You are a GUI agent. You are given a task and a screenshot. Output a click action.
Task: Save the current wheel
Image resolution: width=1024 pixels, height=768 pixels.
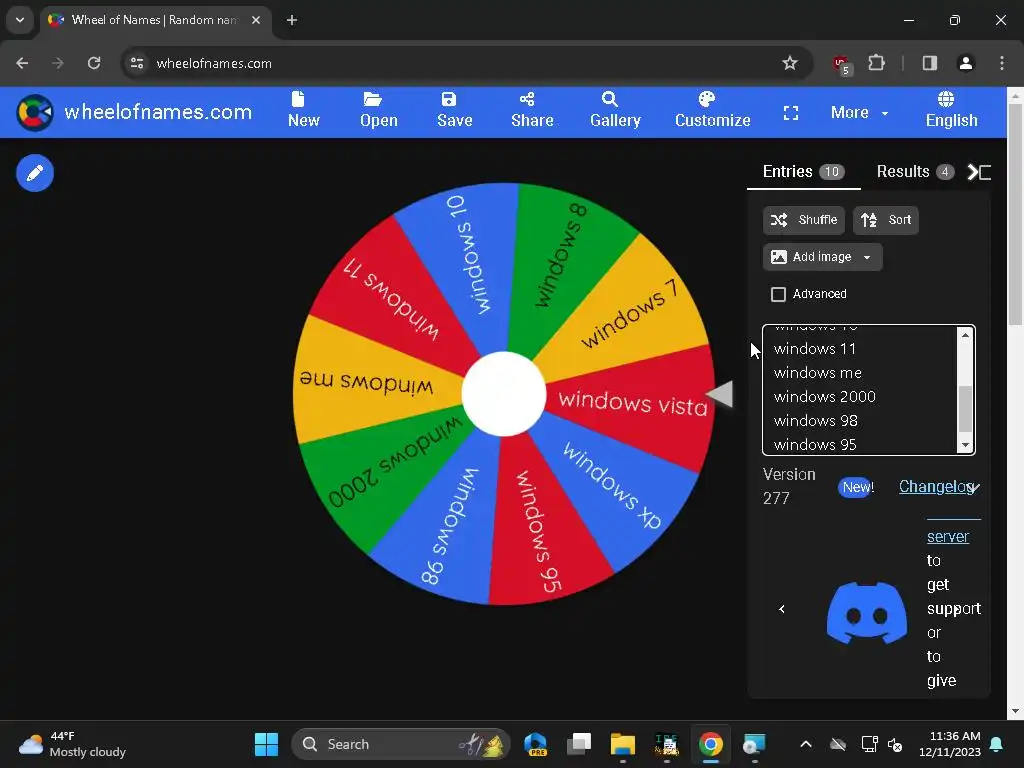coord(455,110)
